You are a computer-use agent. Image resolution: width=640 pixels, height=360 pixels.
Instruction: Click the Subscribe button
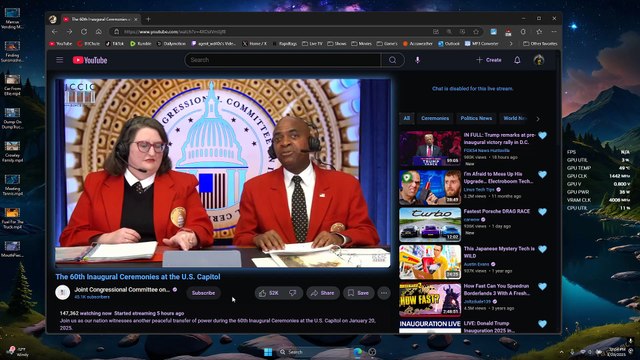coord(203,293)
